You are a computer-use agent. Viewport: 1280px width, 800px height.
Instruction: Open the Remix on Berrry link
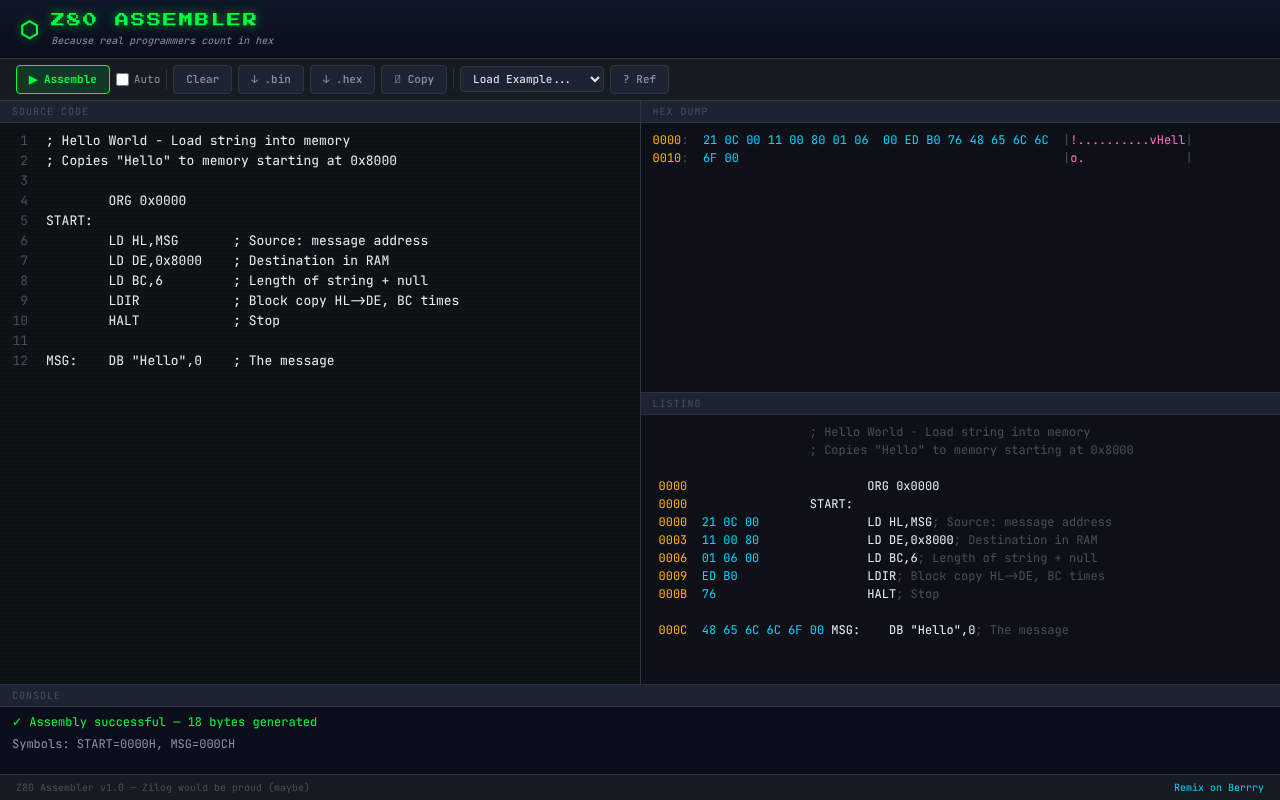coord(1219,788)
